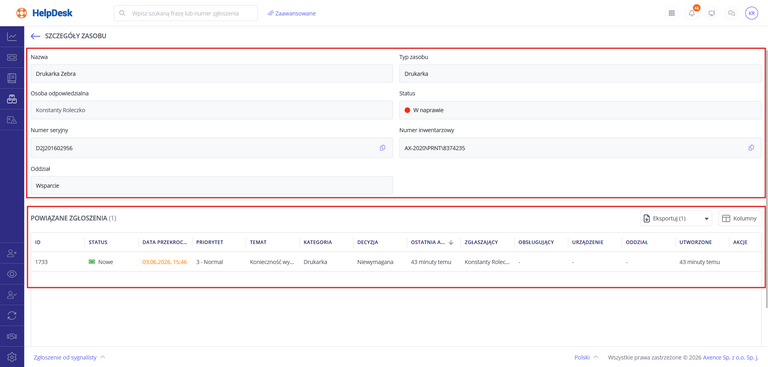The height and width of the screenshot is (367, 768).
Task: Click the Niewymagana decision cell
Action: click(375, 262)
